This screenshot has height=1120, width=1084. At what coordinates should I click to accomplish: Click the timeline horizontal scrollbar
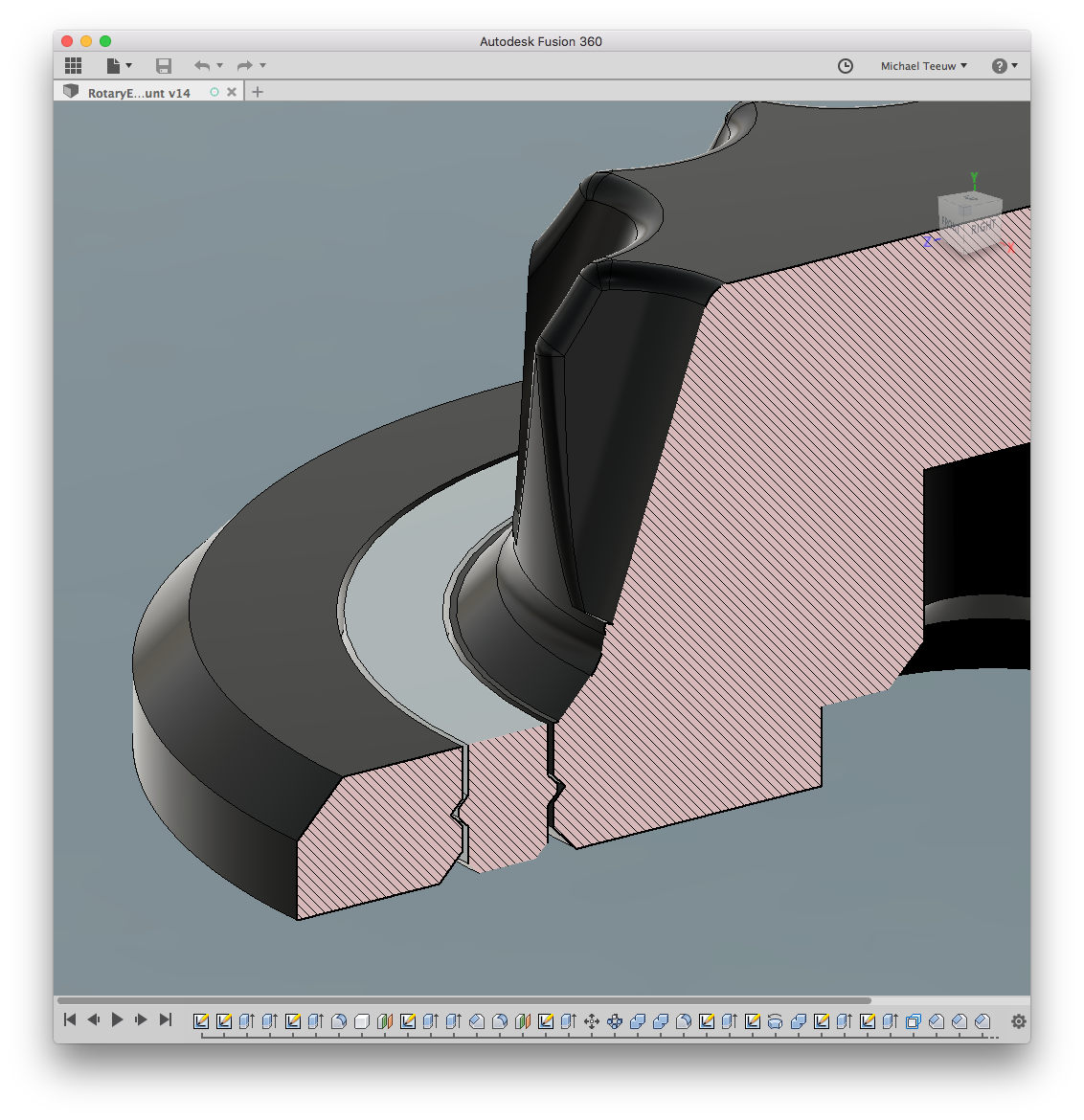[x=464, y=1001]
